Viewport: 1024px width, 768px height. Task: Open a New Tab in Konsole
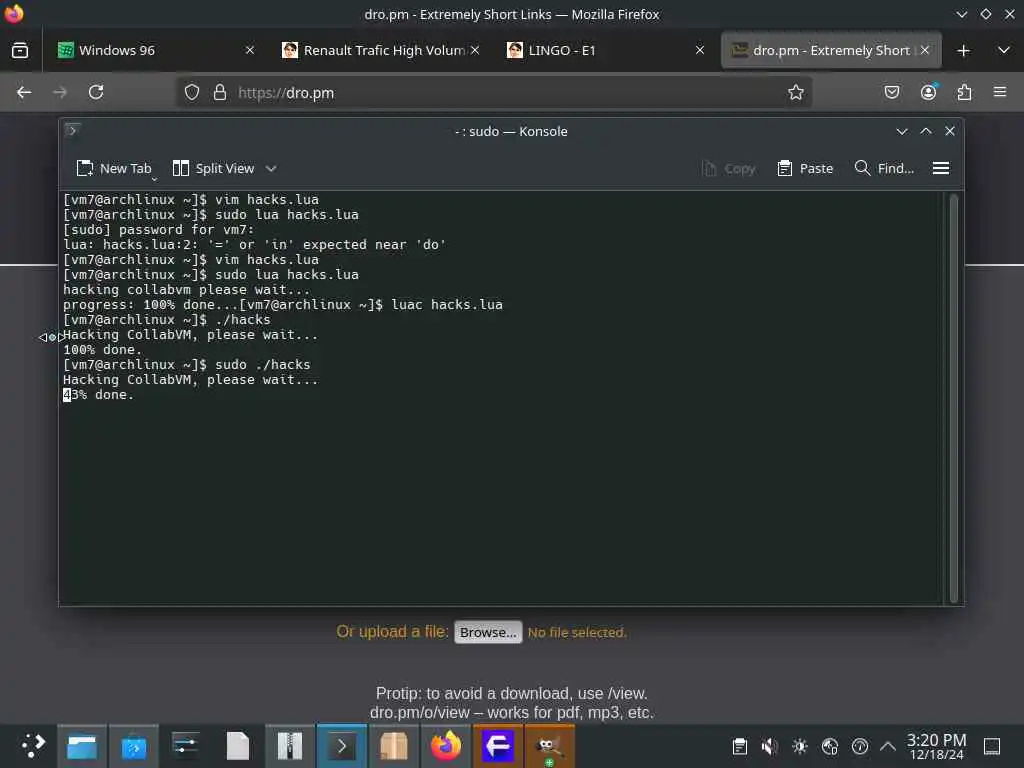112,168
